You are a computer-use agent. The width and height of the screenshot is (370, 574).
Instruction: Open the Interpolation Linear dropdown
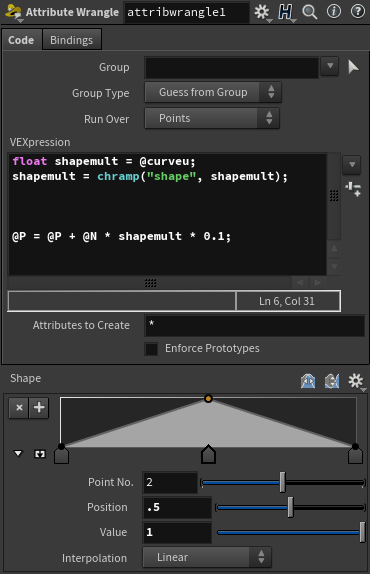[207, 558]
